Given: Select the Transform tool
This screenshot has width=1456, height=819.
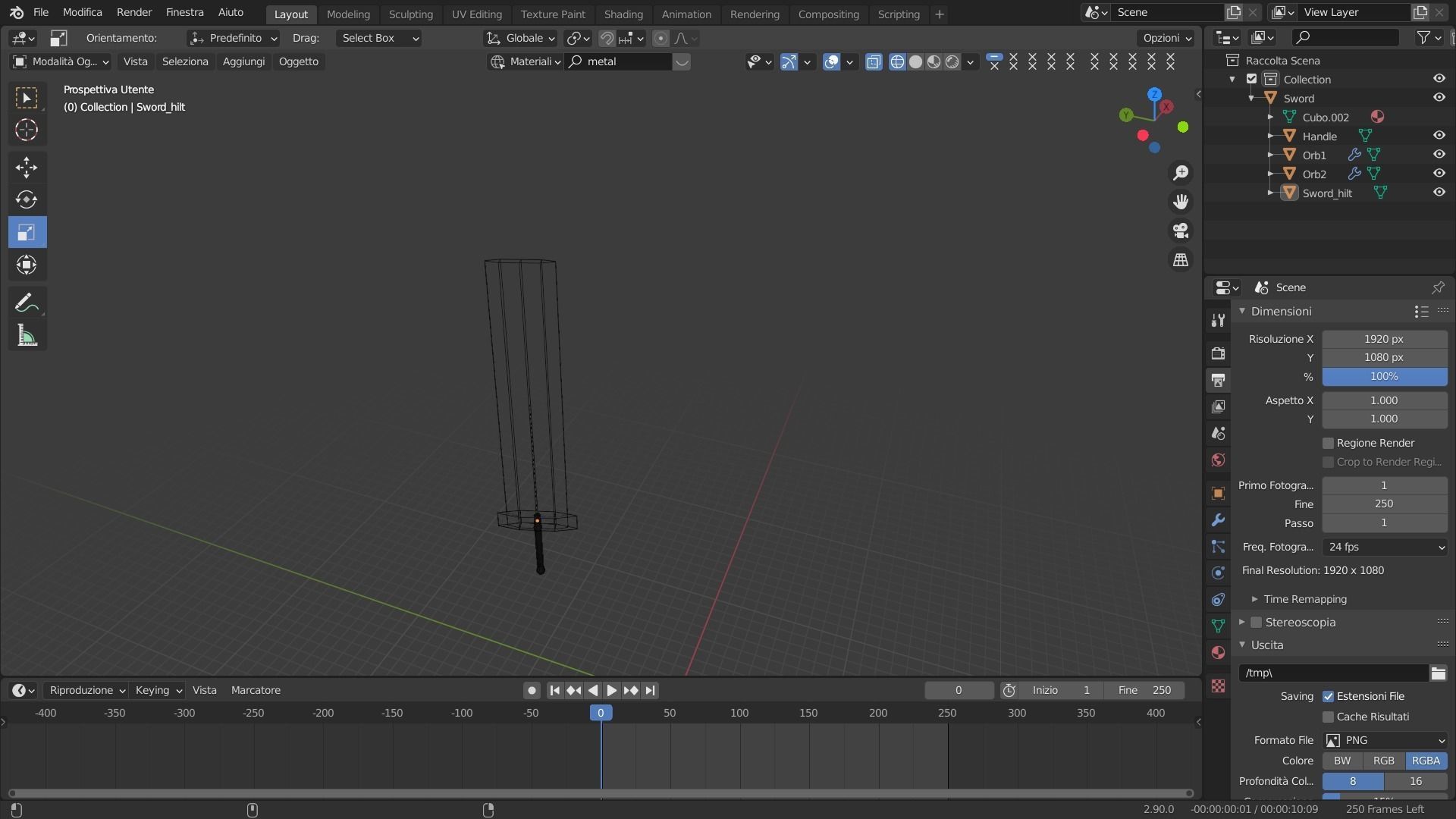Looking at the screenshot, I should tap(27, 265).
